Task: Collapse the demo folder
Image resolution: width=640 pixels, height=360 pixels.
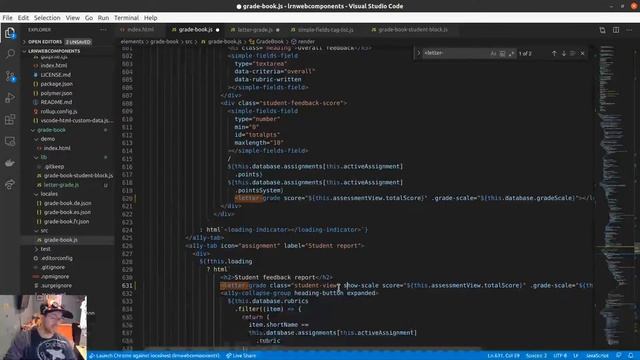Action: click(x=47, y=139)
